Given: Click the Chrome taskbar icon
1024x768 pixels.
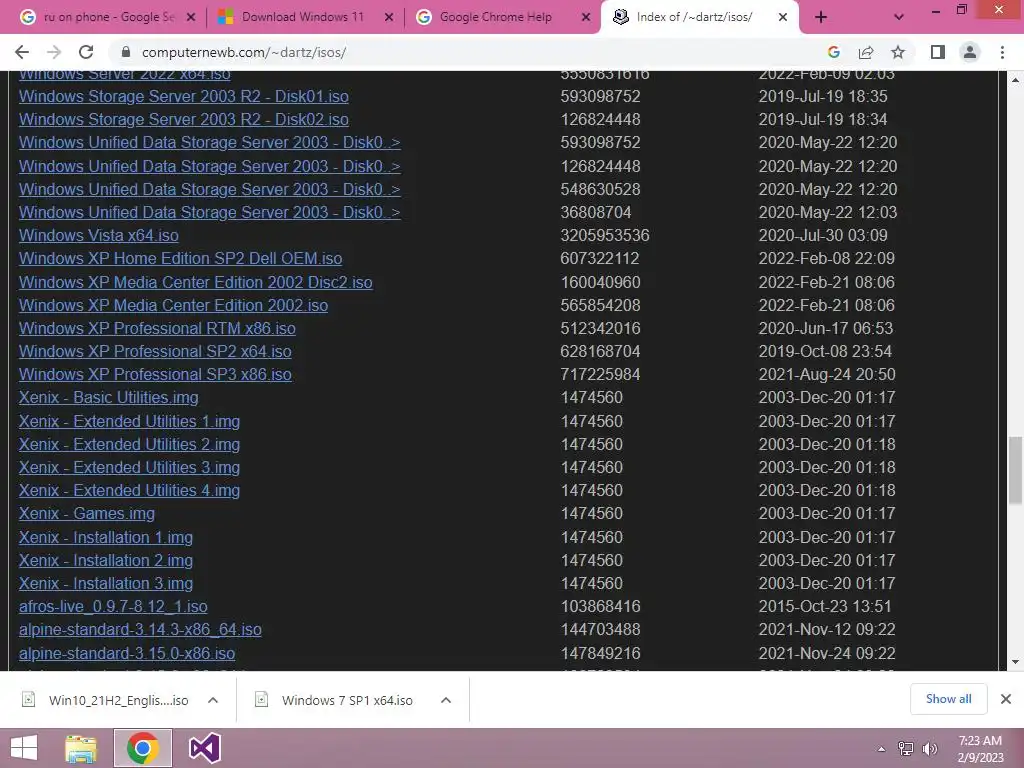Looking at the screenshot, I should click(x=142, y=748).
